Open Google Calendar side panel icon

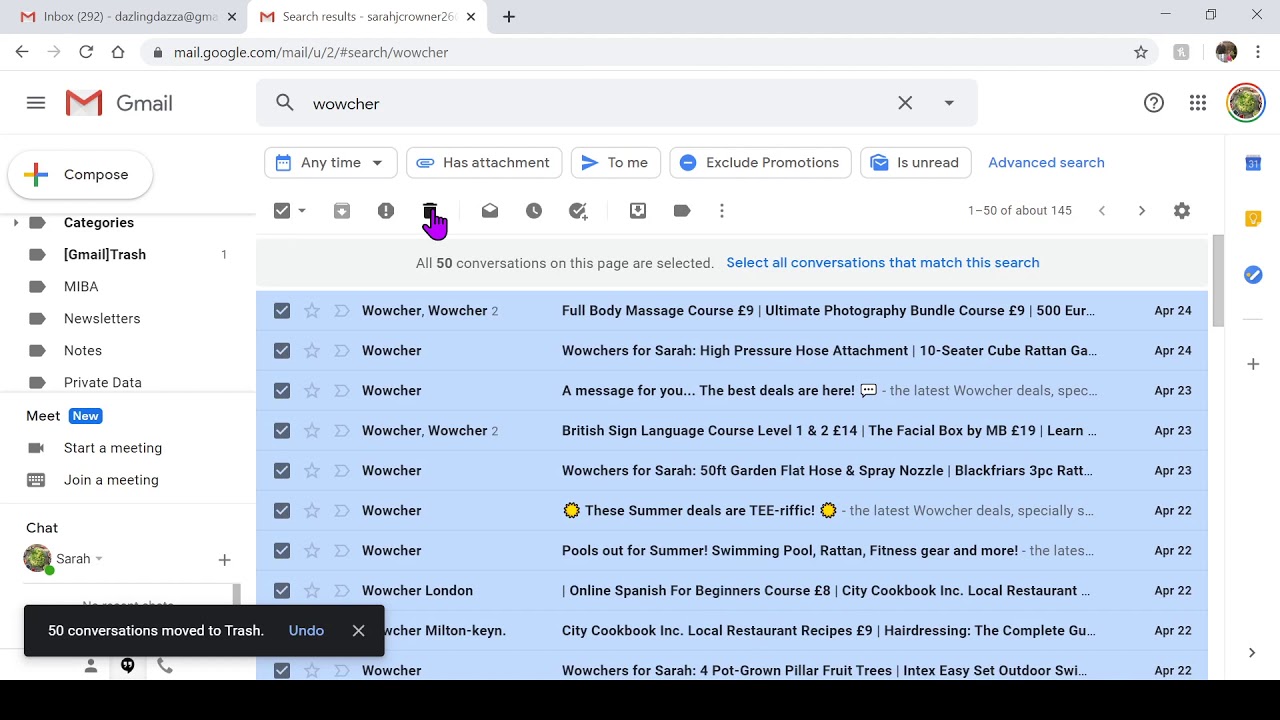[1253, 163]
